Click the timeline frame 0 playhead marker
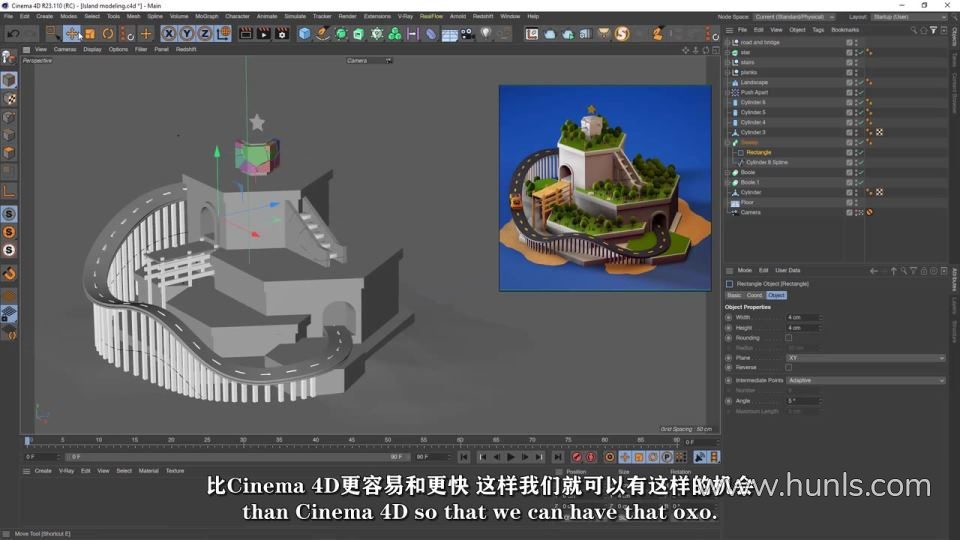 click(27, 440)
